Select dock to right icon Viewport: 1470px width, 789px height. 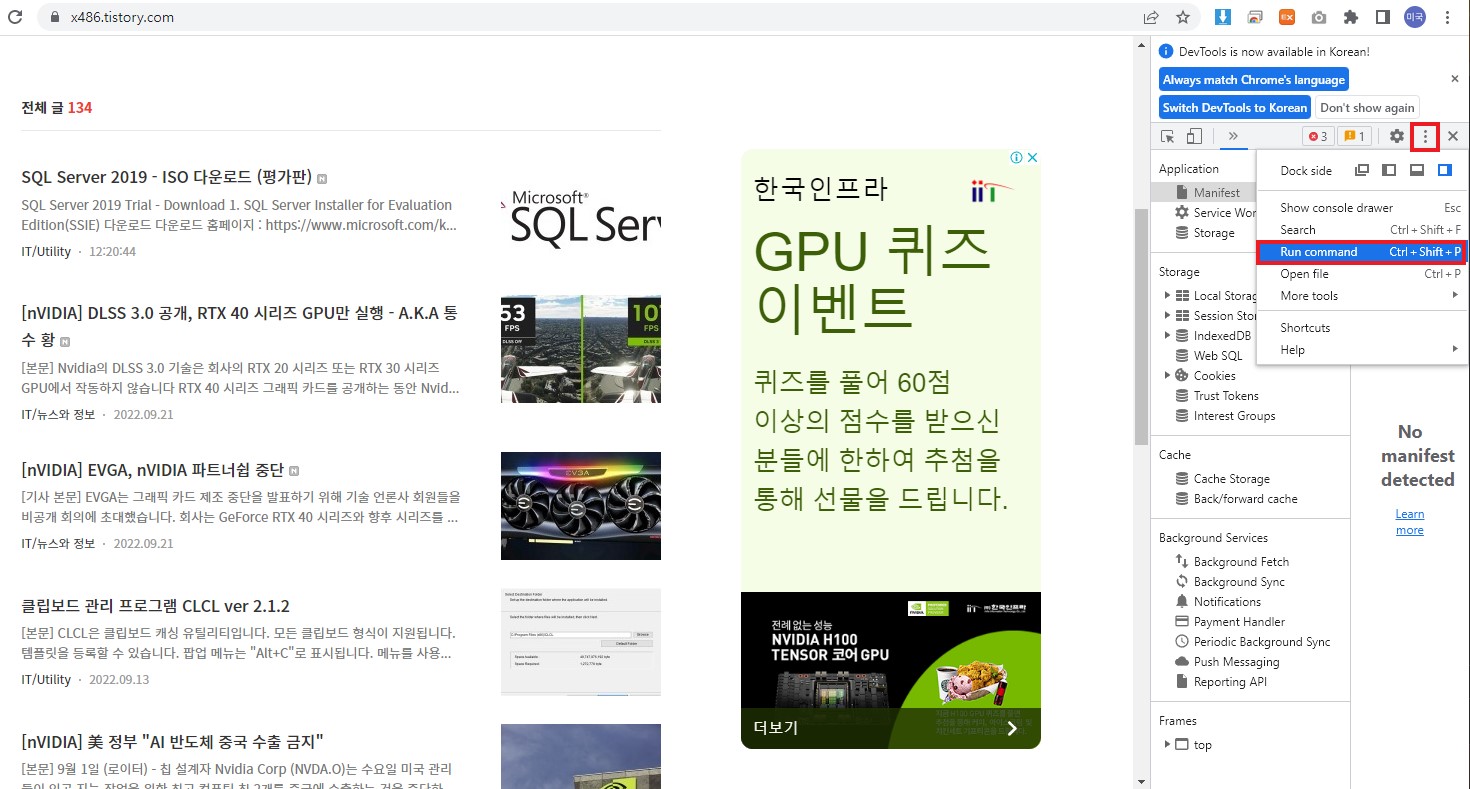pyautogui.click(x=1444, y=170)
